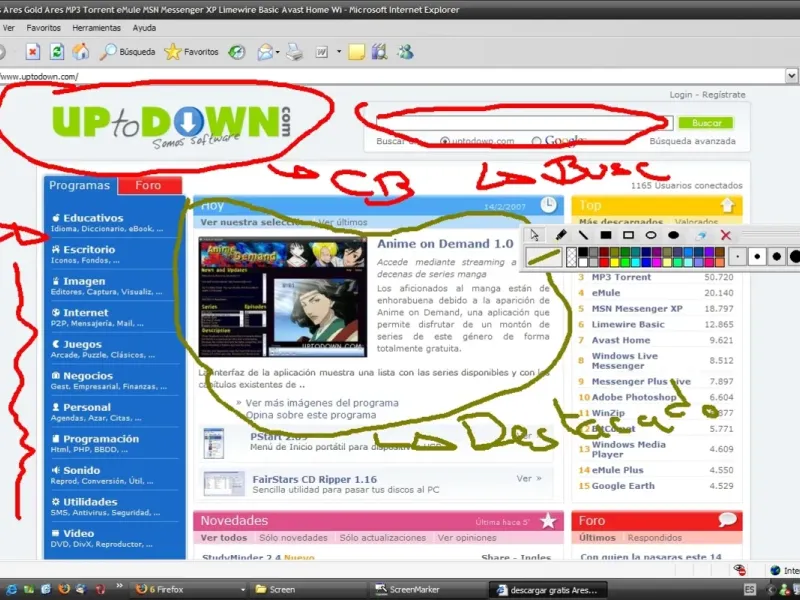Open the Login link
The image size is (800, 600).
click(x=681, y=95)
